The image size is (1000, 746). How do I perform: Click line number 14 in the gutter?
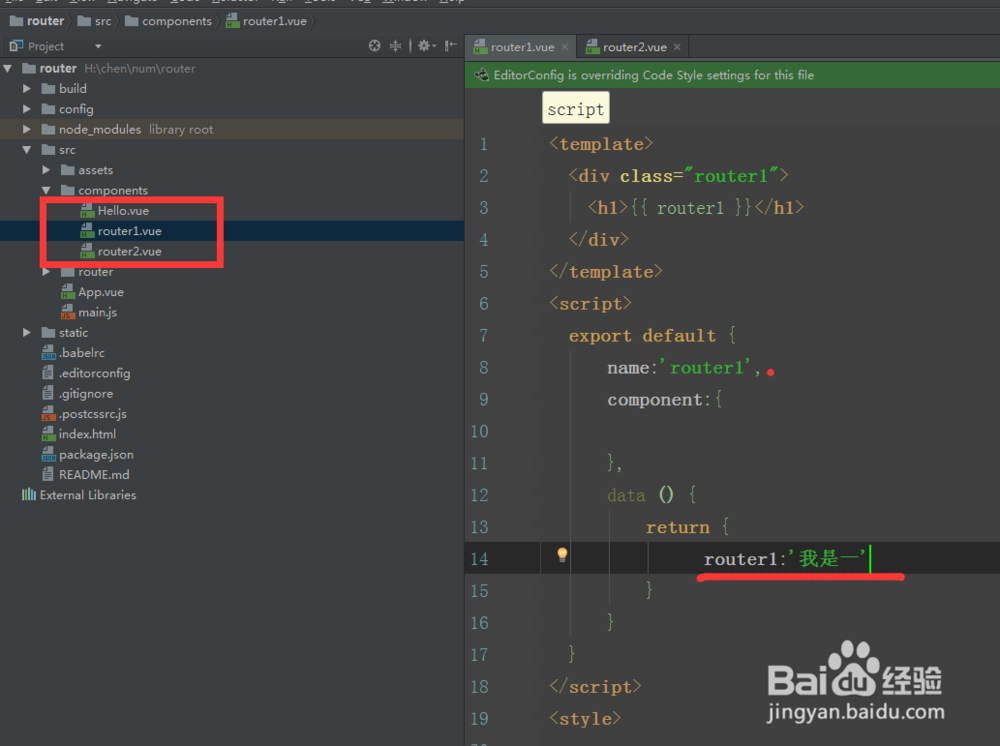[479, 559]
